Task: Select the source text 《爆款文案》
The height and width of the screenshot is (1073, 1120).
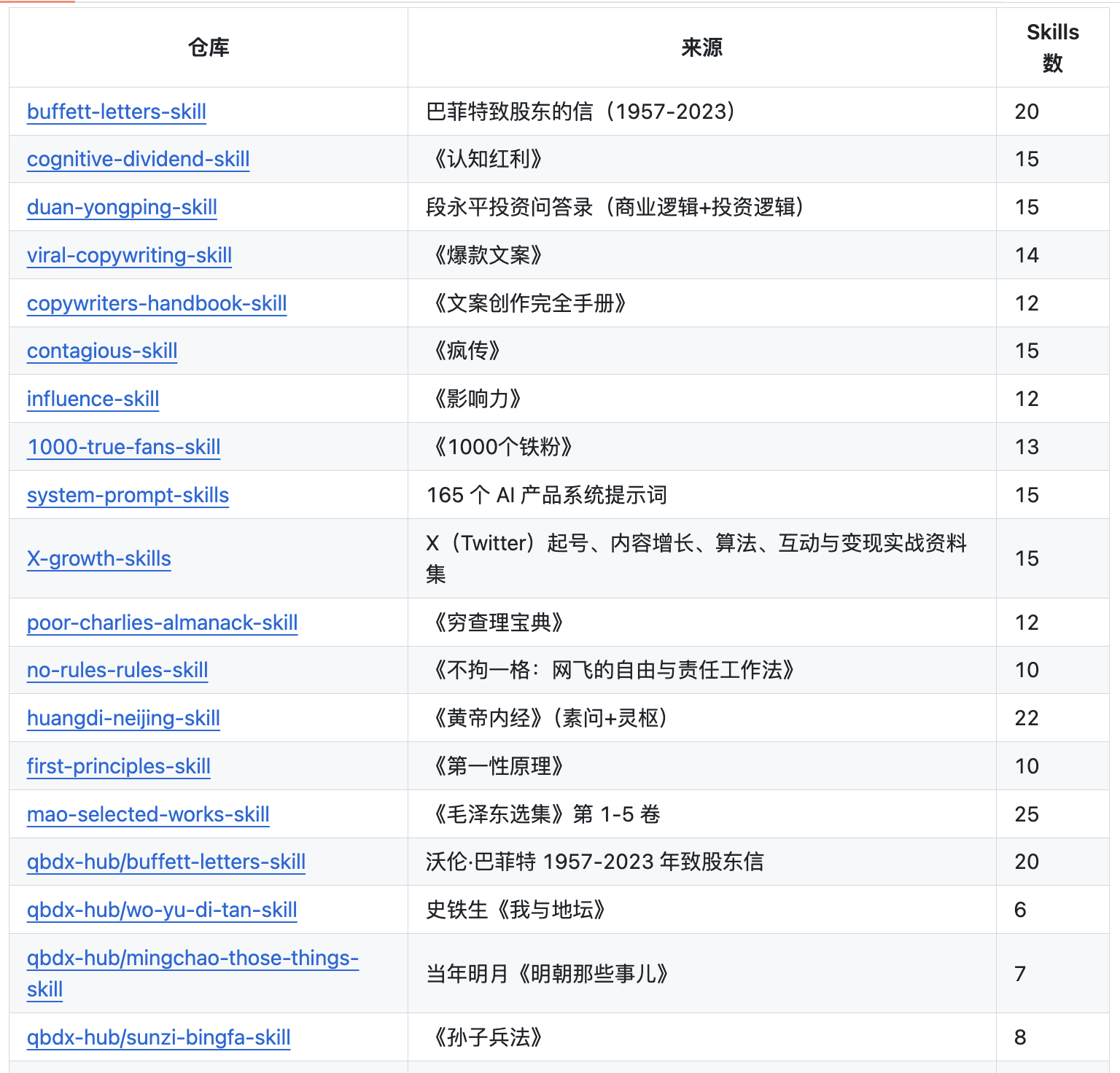Action: click(x=488, y=255)
